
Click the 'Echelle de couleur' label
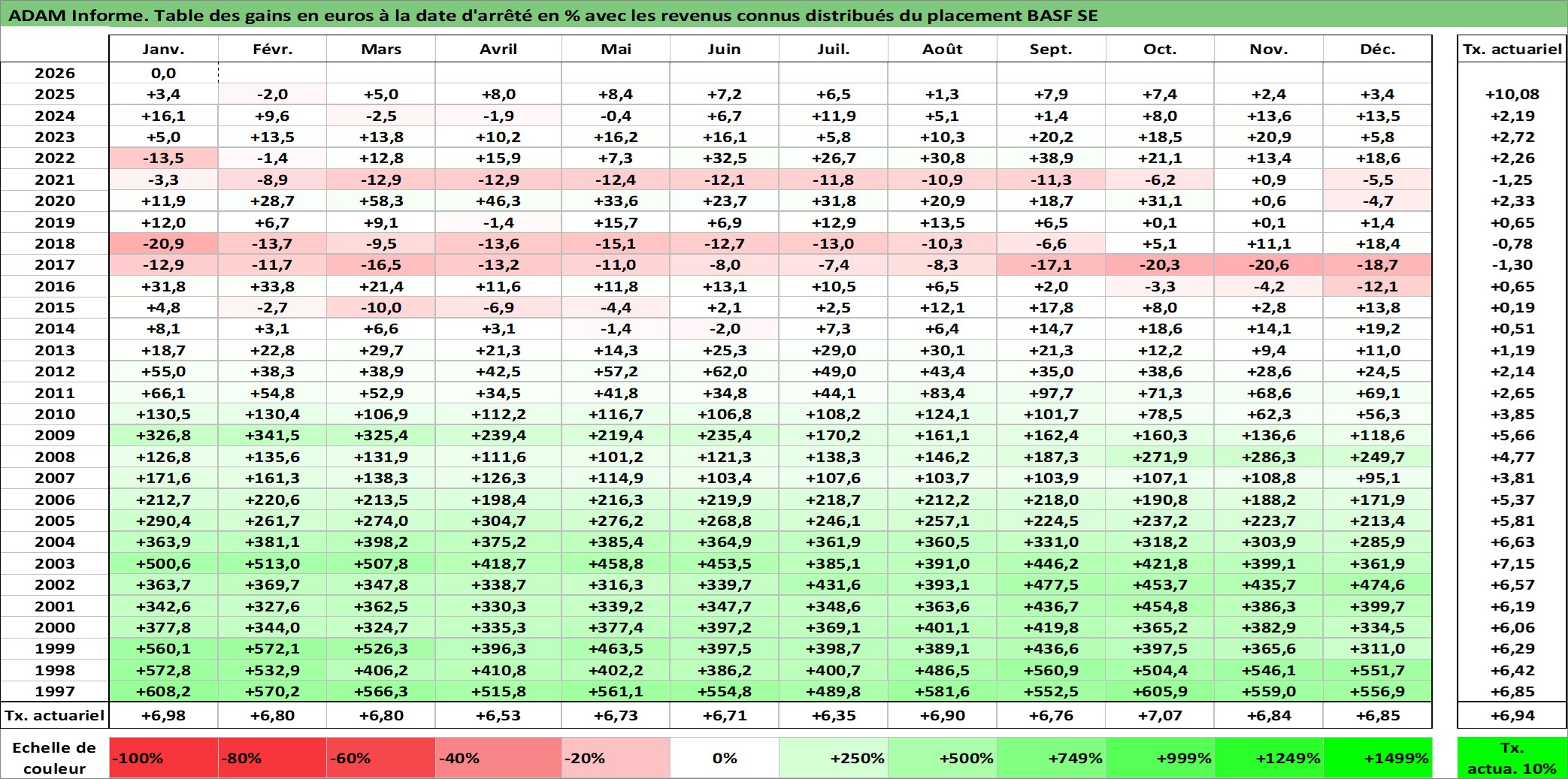pyautogui.click(x=54, y=758)
